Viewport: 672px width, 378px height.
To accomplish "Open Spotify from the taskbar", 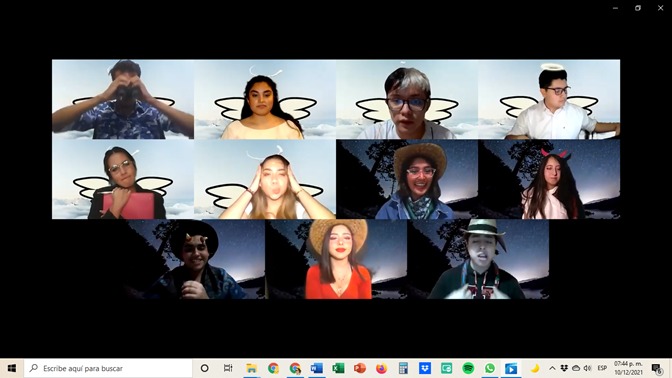I will point(468,368).
